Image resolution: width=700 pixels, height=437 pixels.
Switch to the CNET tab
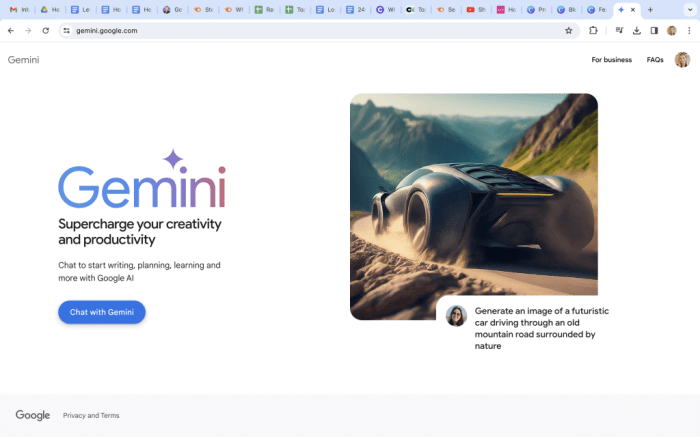tap(415, 9)
